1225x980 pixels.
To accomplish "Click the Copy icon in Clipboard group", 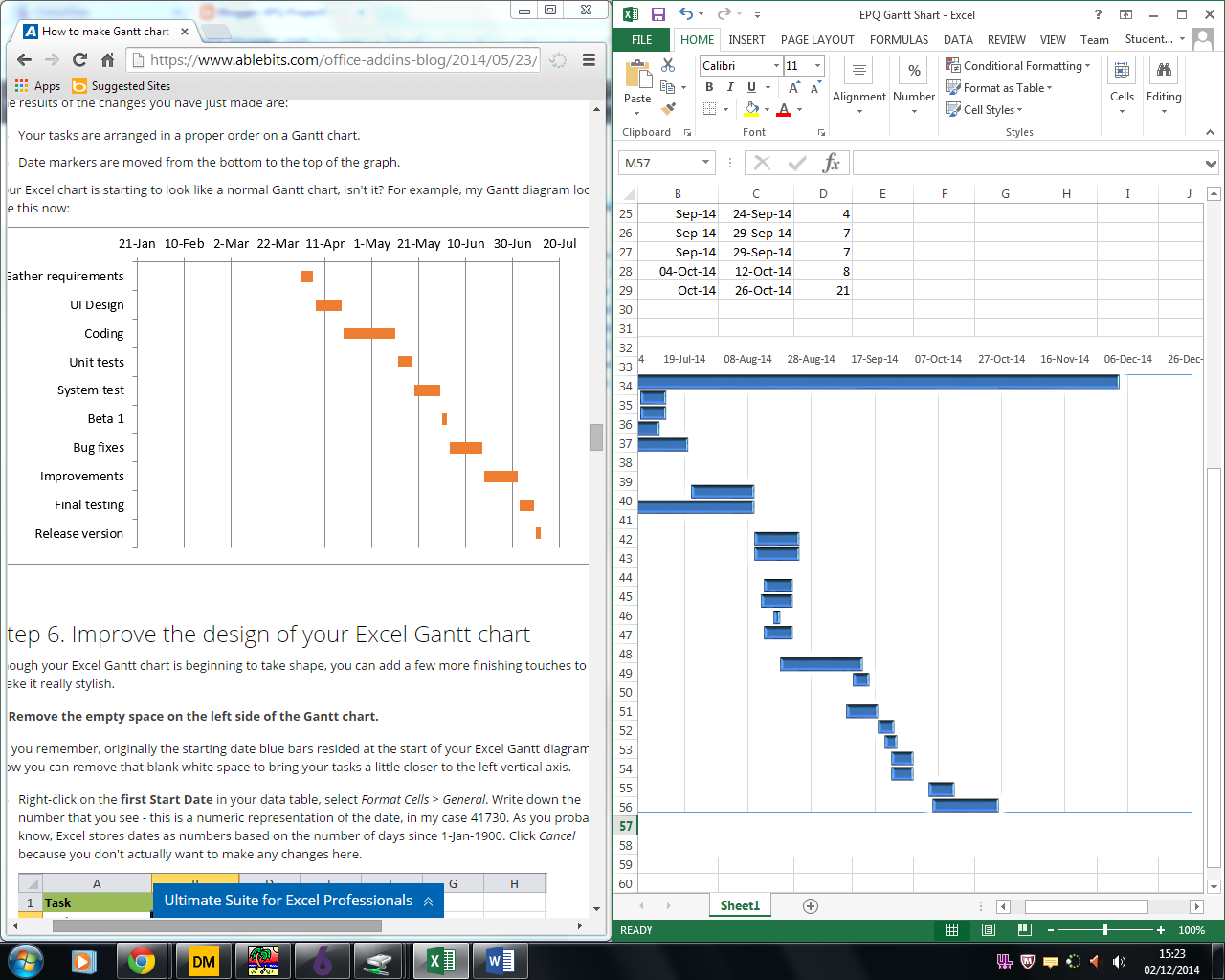I will 669,87.
